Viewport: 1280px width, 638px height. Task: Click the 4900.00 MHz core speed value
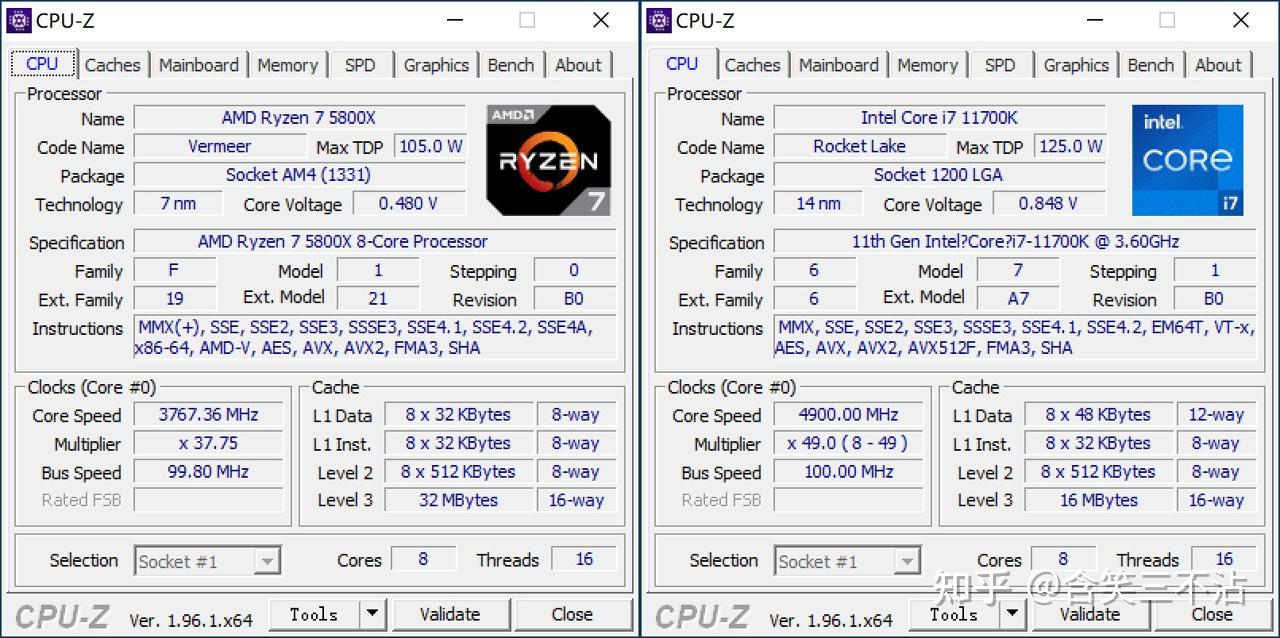[848, 415]
